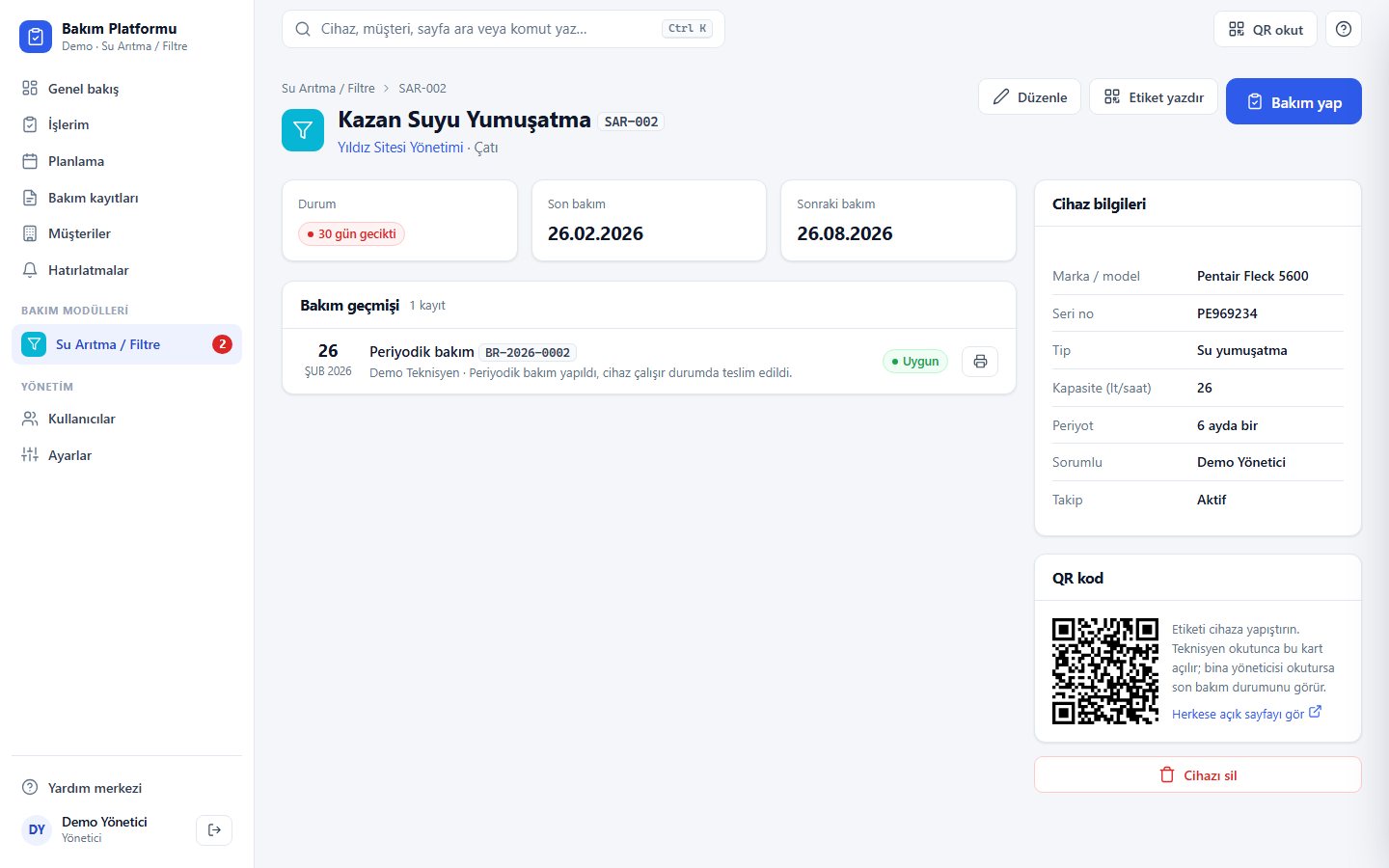The height and width of the screenshot is (868, 1389).
Task: Open Kullanıcılar people icon
Action: click(x=30, y=419)
